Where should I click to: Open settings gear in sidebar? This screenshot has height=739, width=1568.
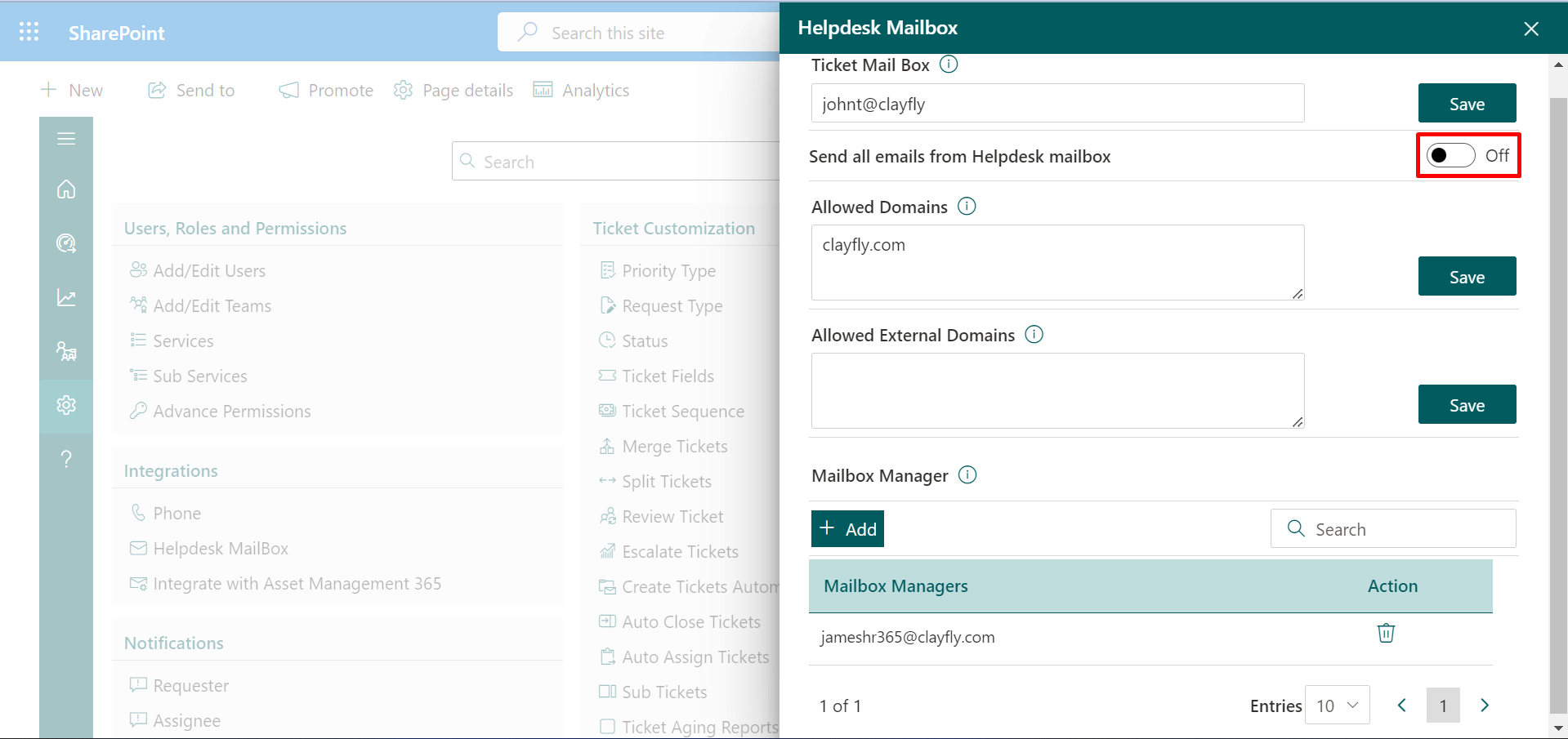[x=66, y=405]
